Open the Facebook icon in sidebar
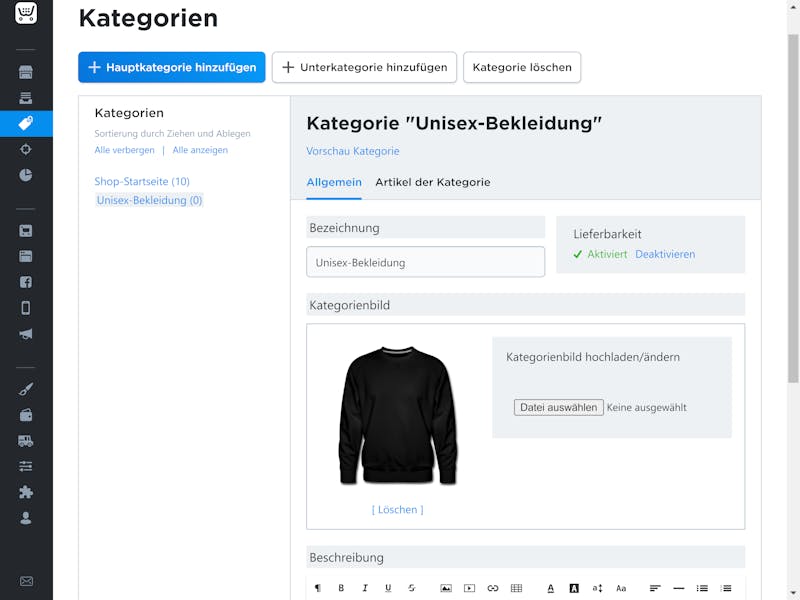The height and width of the screenshot is (600, 800). pyautogui.click(x=26, y=282)
